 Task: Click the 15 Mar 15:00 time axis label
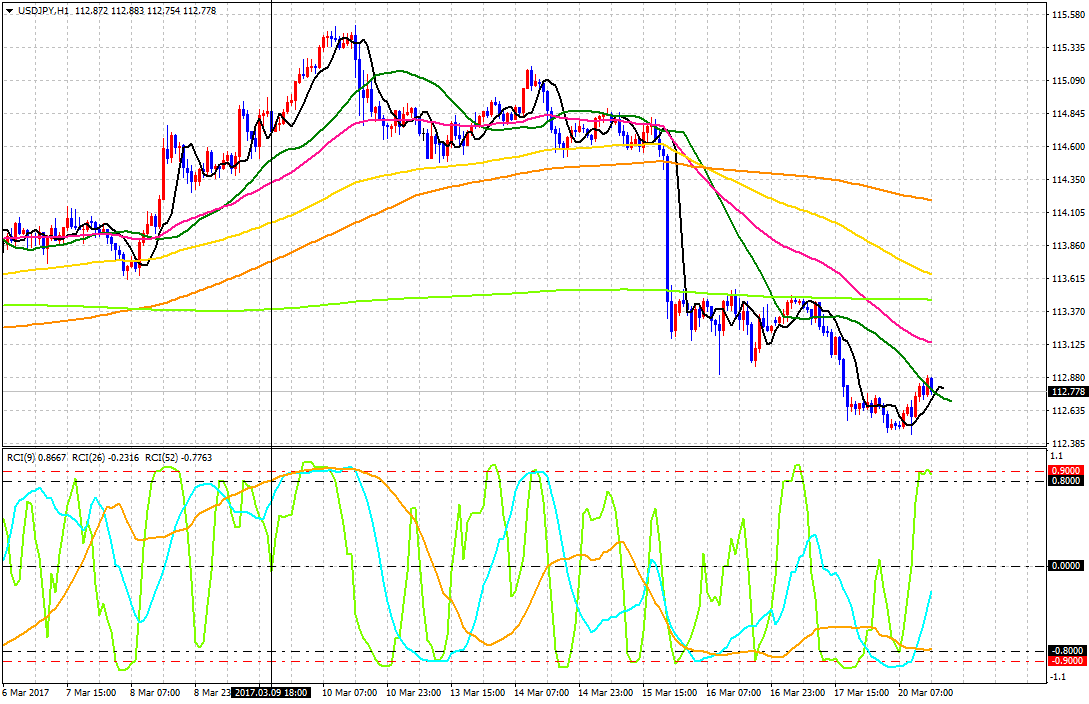coord(669,692)
